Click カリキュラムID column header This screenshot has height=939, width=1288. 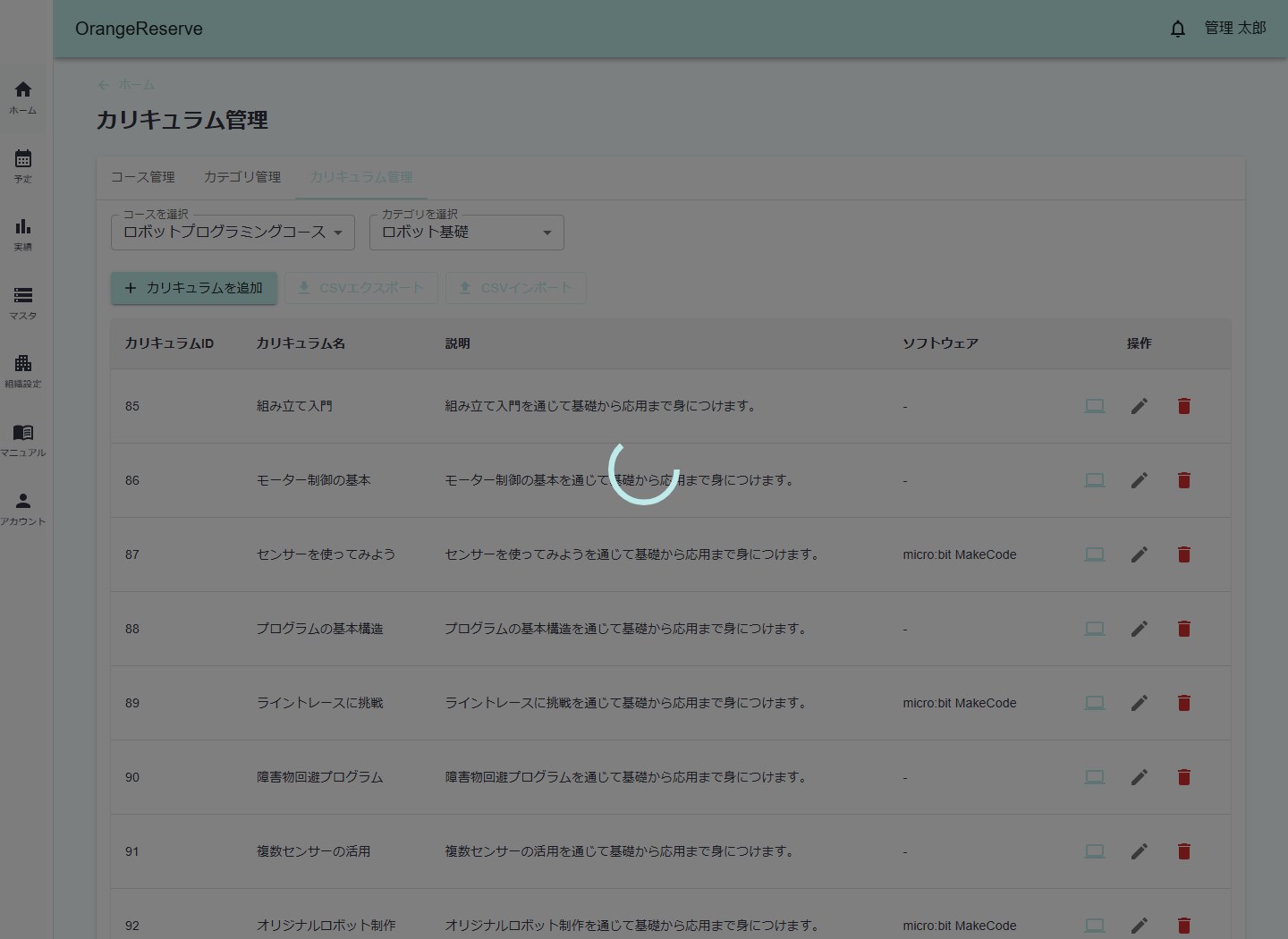[x=169, y=343]
